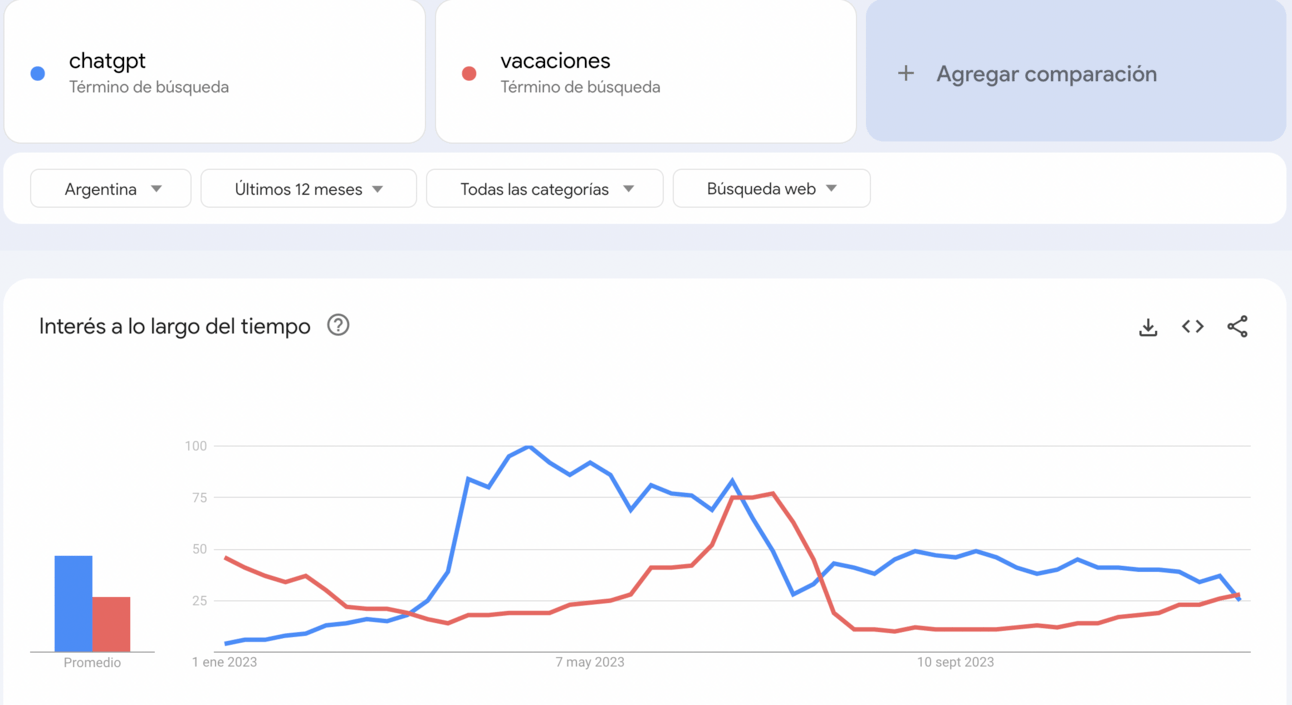Open the Todas las categorías dropdown
The height and width of the screenshot is (705, 1292).
tap(545, 189)
